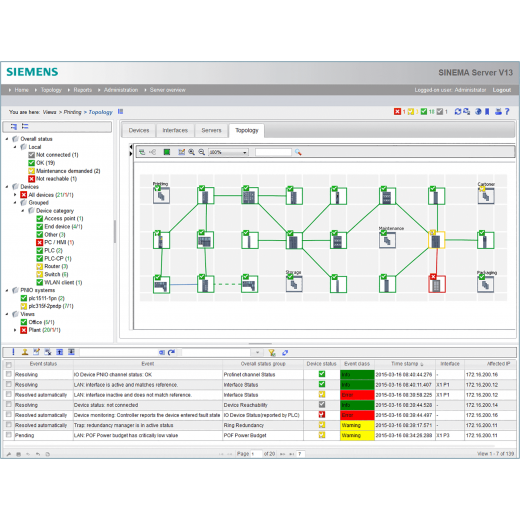This screenshot has width=520, height=520.
Task: Click the gray not-connected status counter icon
Action: pyautogui.click(x=440, y=112)
